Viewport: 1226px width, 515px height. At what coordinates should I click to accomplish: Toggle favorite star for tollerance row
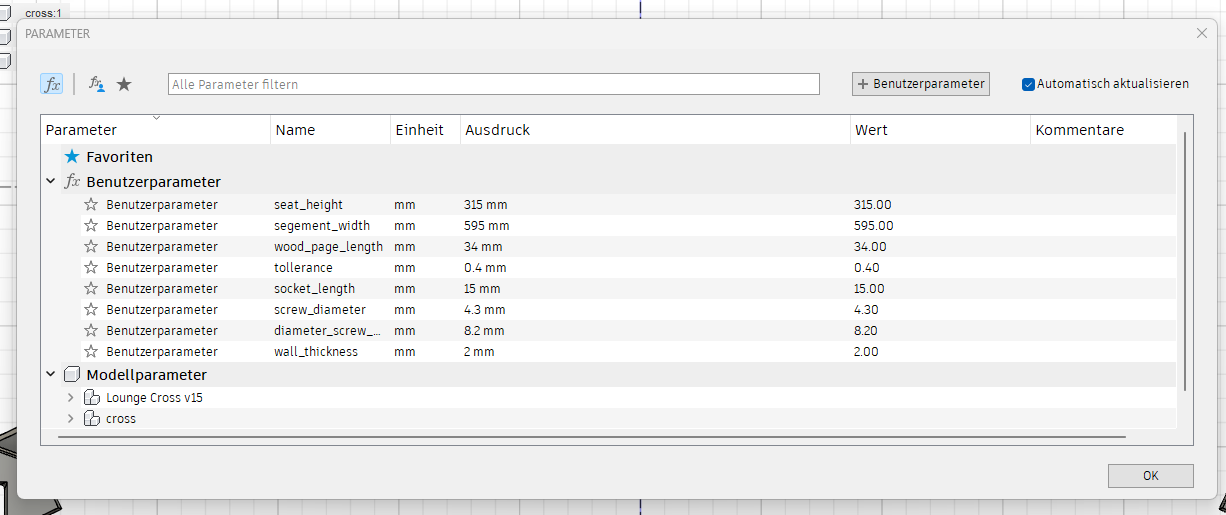(91, 267)
